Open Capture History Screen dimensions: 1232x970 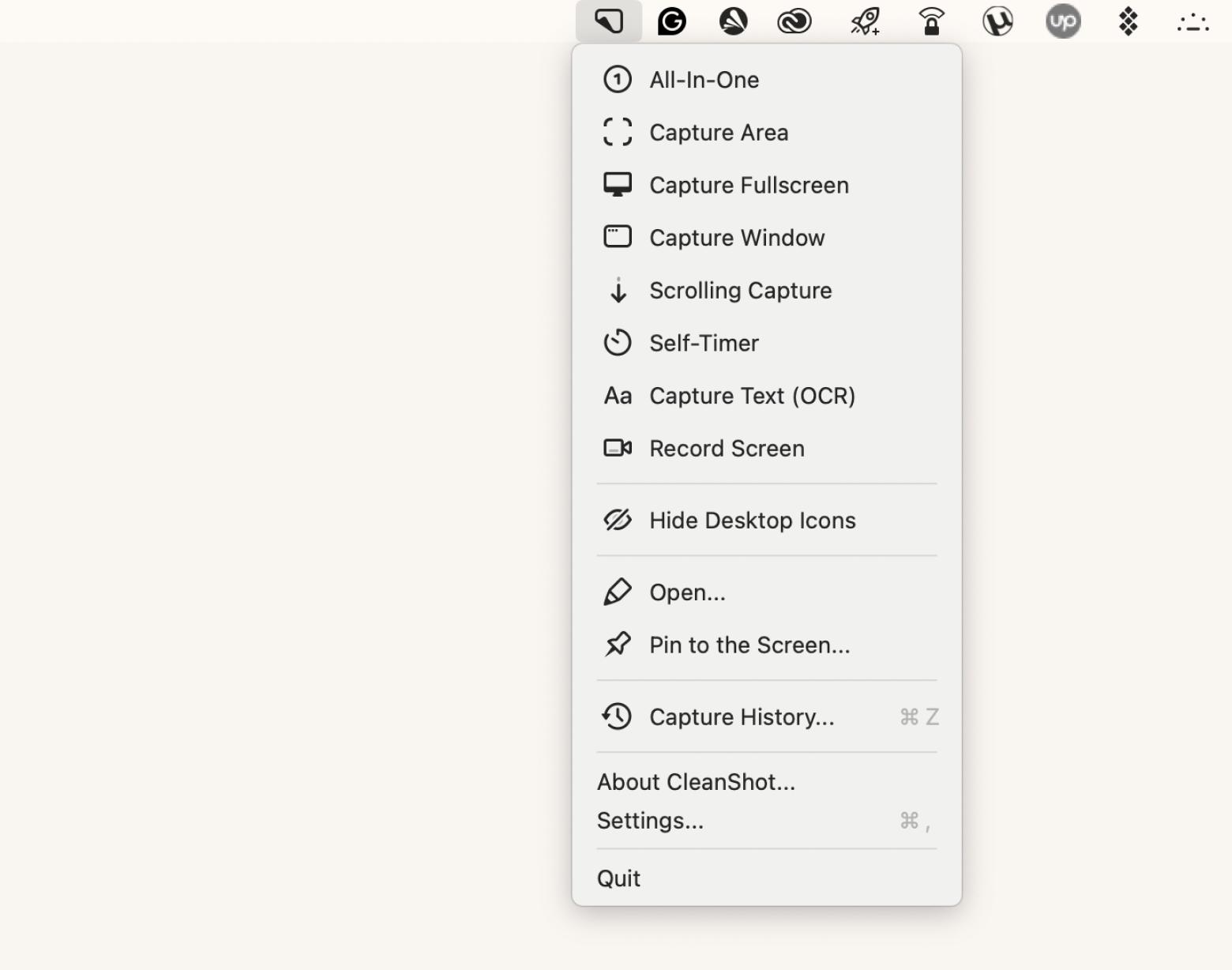[x=741, y=717]
